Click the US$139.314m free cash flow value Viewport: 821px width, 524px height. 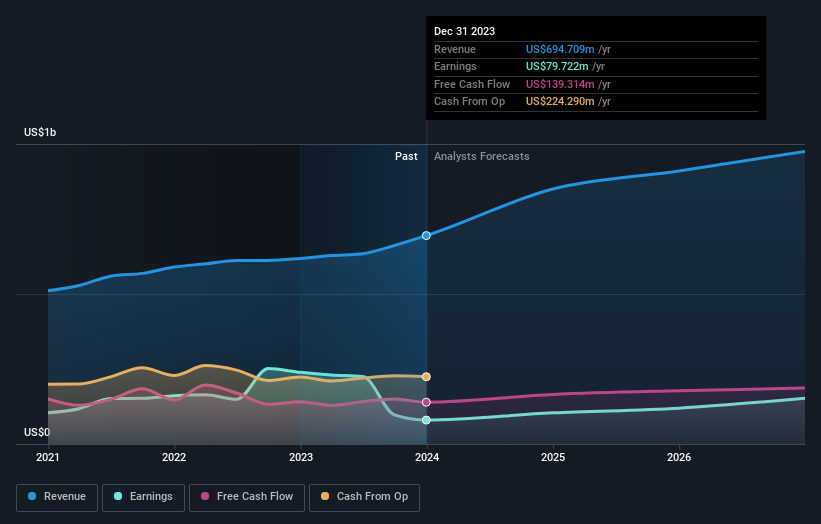[560, 84]
